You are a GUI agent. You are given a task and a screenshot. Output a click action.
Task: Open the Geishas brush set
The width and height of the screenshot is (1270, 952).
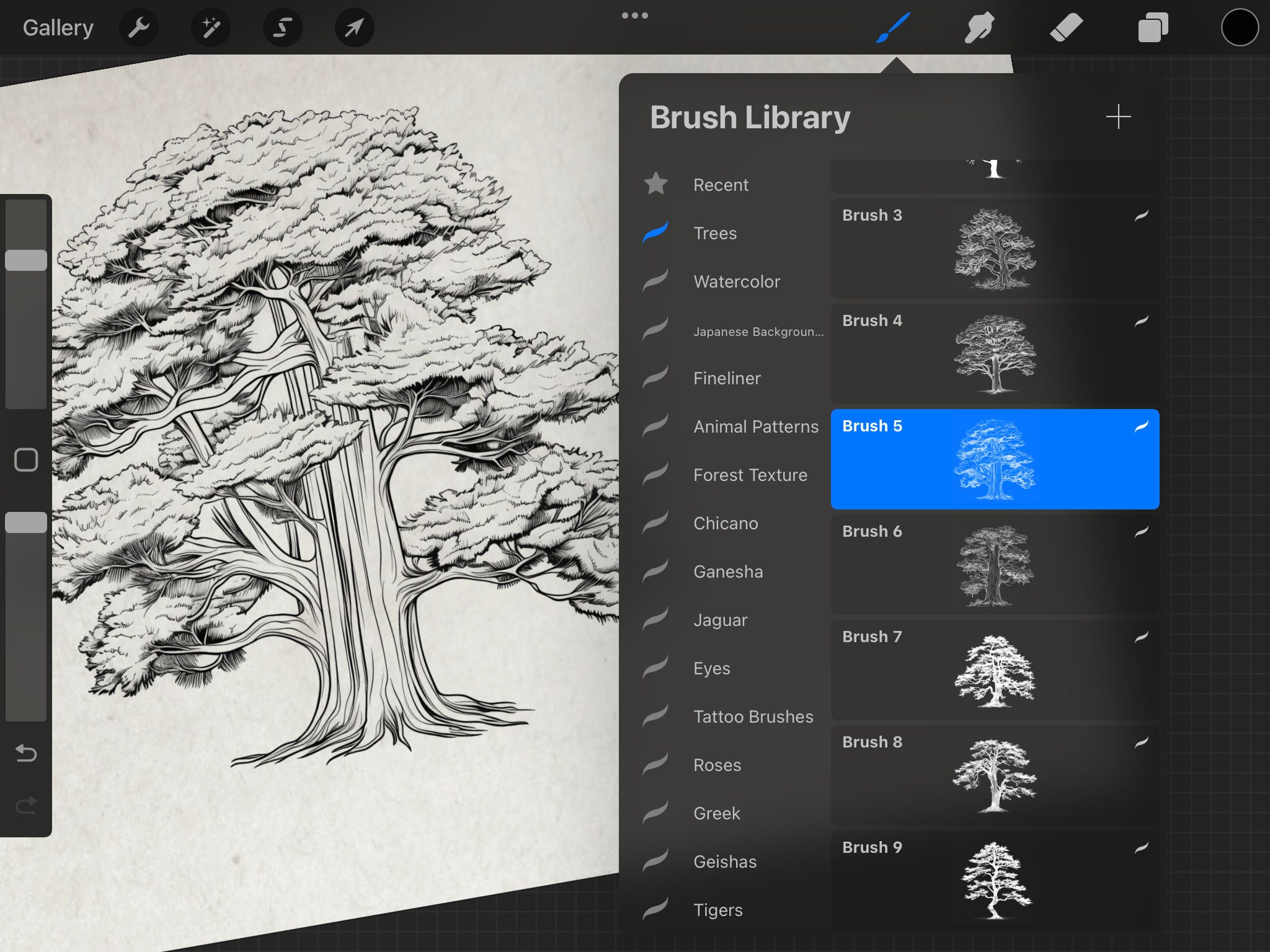(734, 862)
